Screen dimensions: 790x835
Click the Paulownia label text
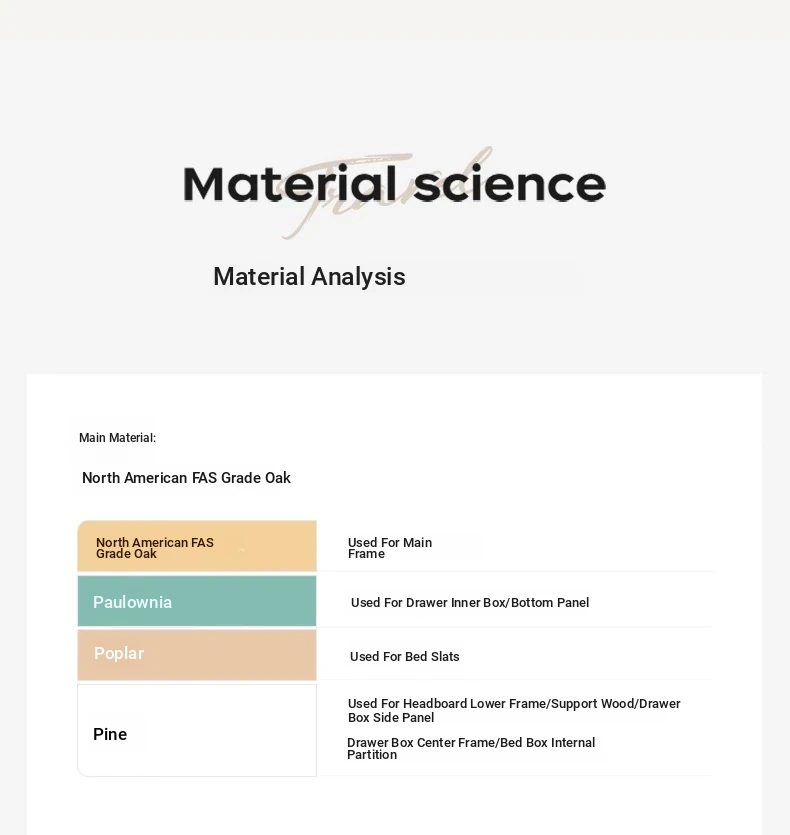coord(133,602)
